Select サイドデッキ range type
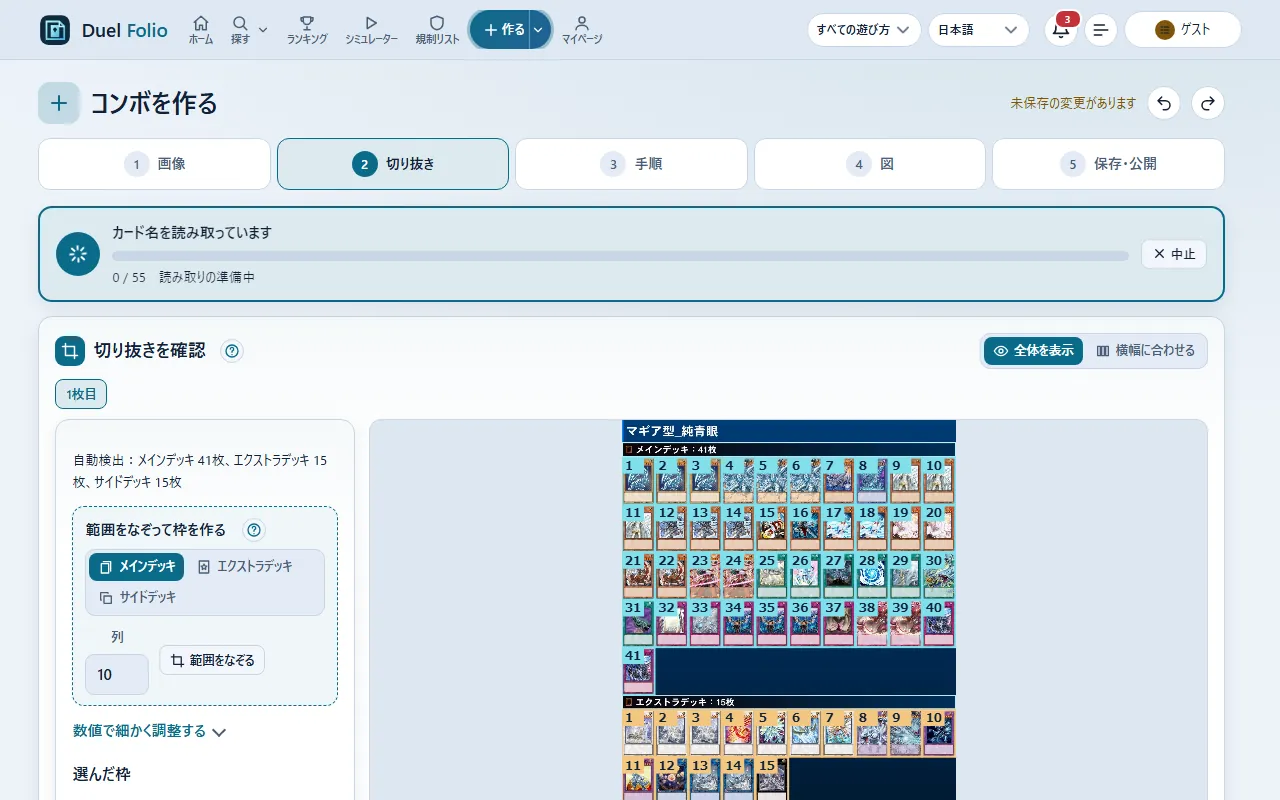 click(137, 598)
